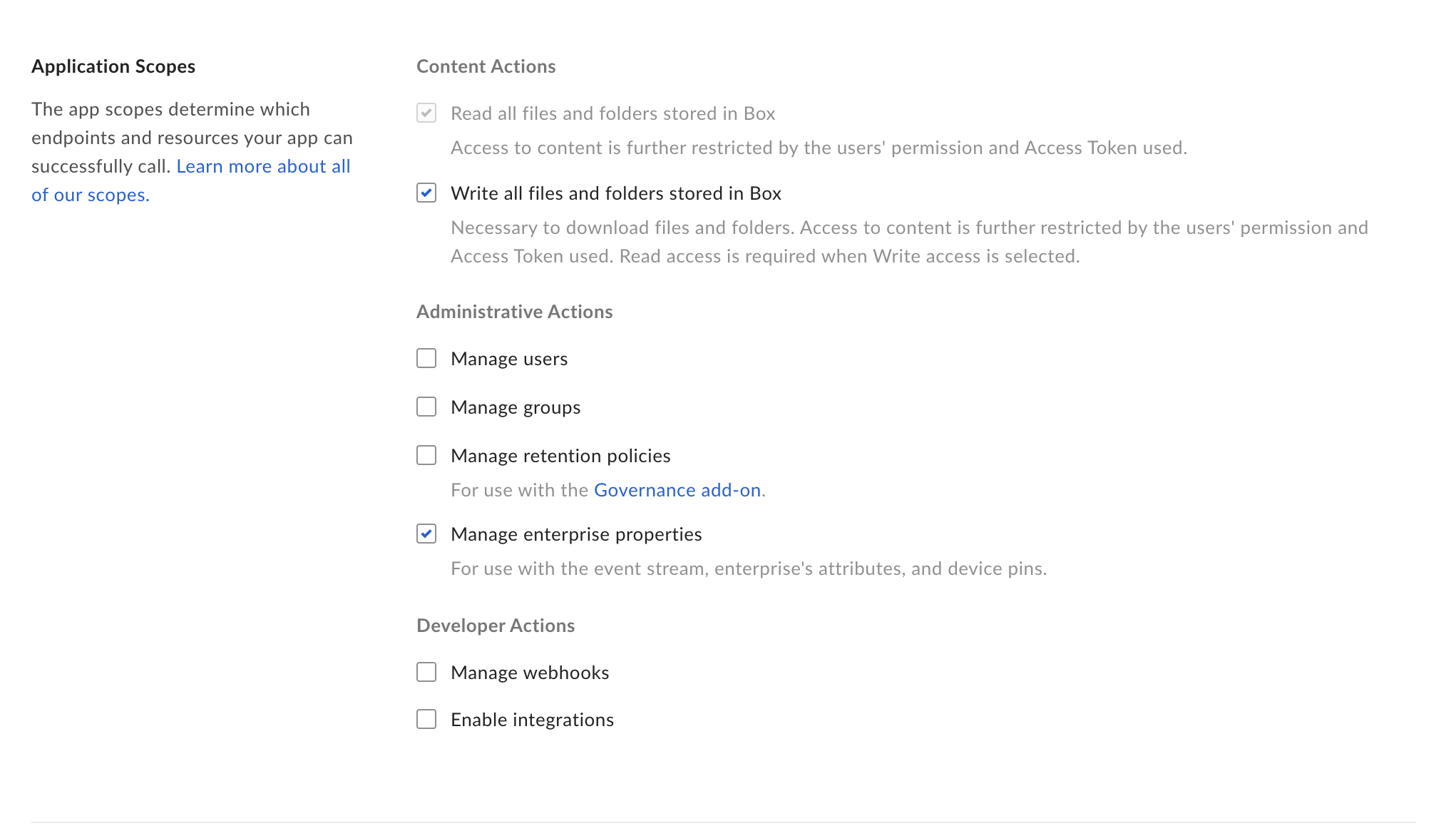Click the 'Necessary to download files' description text
Image resolution: width=1456 pixels, height=826 pixels.
(908, 242)
